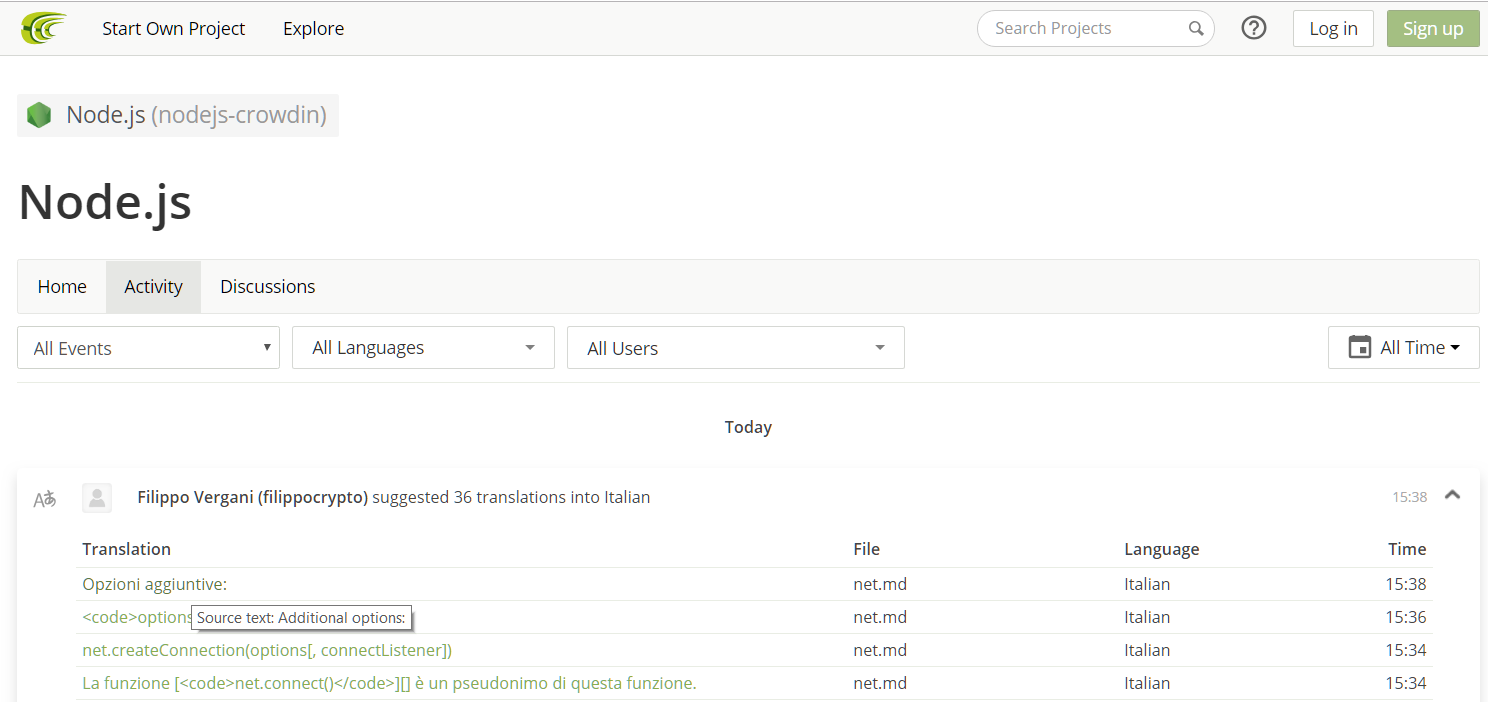Click the green Sign up button
Viewport: 1488px width, 702px height.
1432,29
